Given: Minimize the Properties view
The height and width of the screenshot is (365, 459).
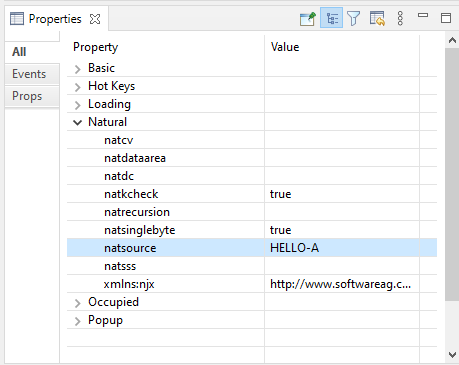Looking at the screenshot, I should [x=423, y=15].
